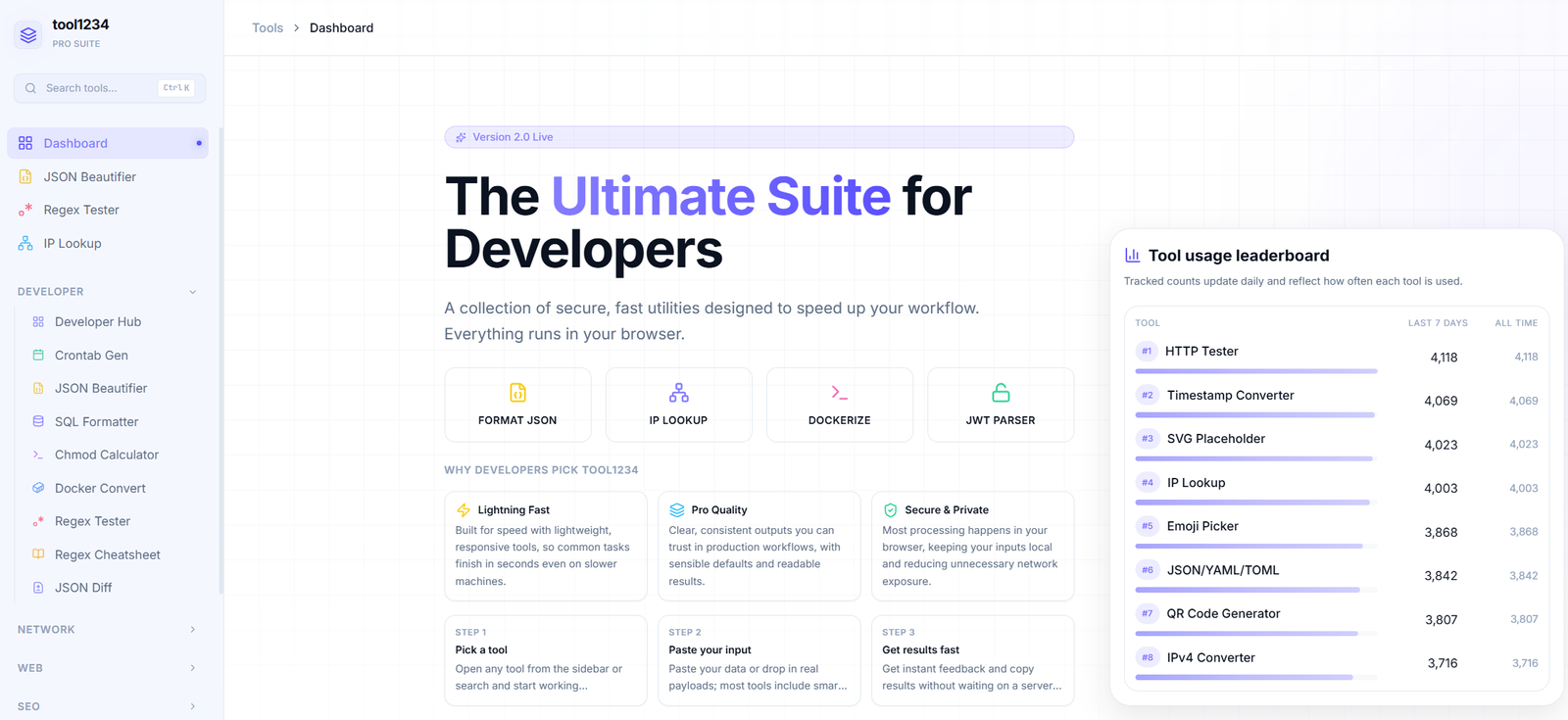Click the JWT Parser unlock icon
The width and height of the screenshot is (1568, 720).
coord(1000,393)
